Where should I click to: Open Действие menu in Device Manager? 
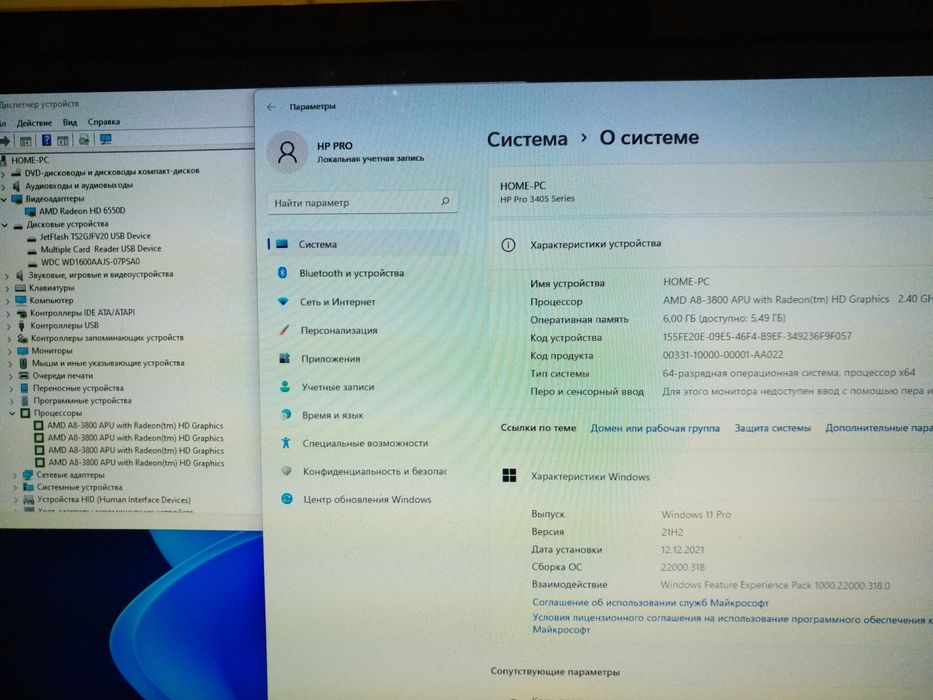pyautogui.click(x=35, y=123)
